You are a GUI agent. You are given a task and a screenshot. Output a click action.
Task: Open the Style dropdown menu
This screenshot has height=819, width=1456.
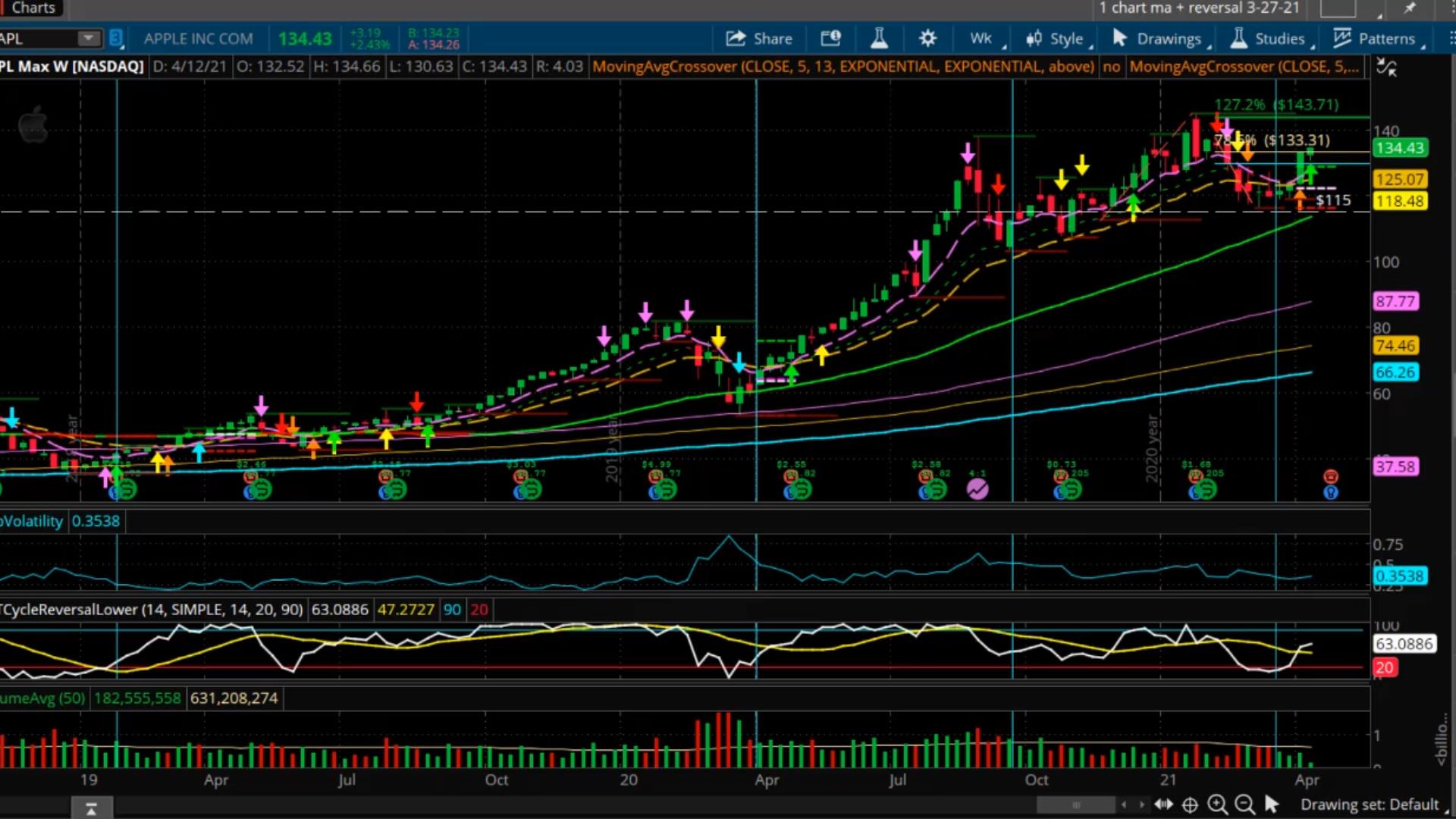pos(1059,39)
